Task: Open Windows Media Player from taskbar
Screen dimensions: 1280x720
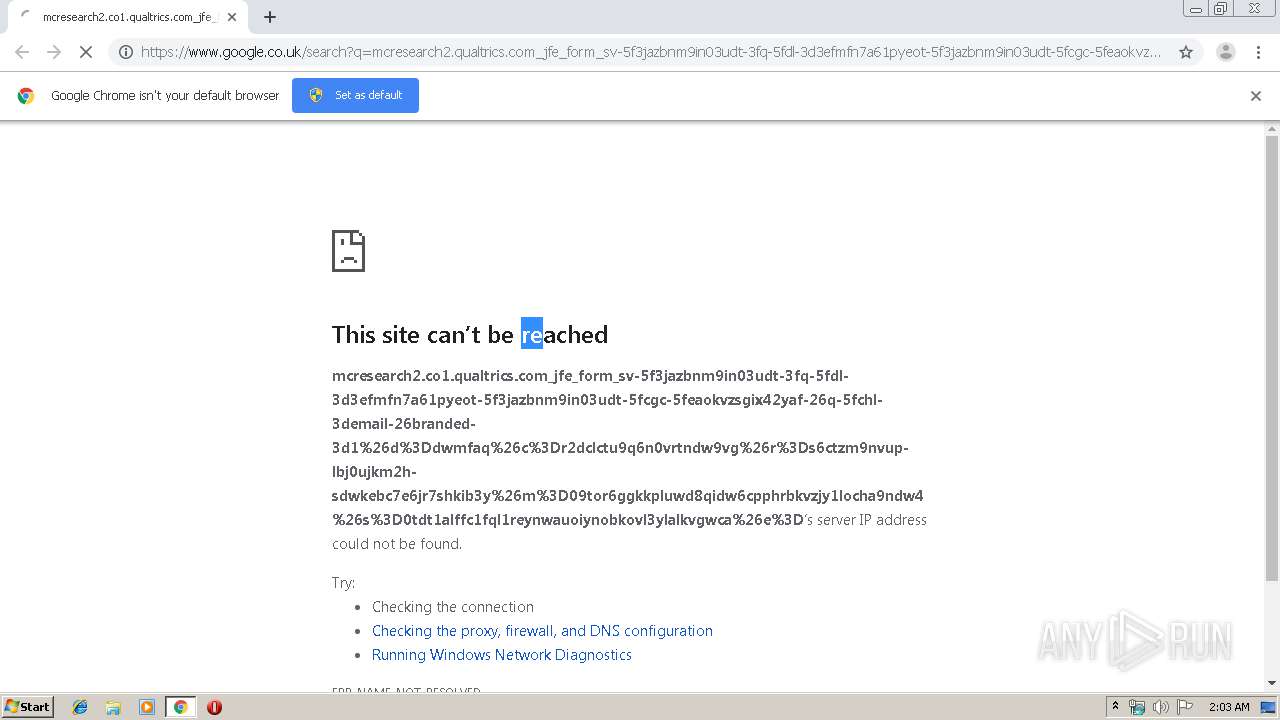Action: [x=147, y=707]
